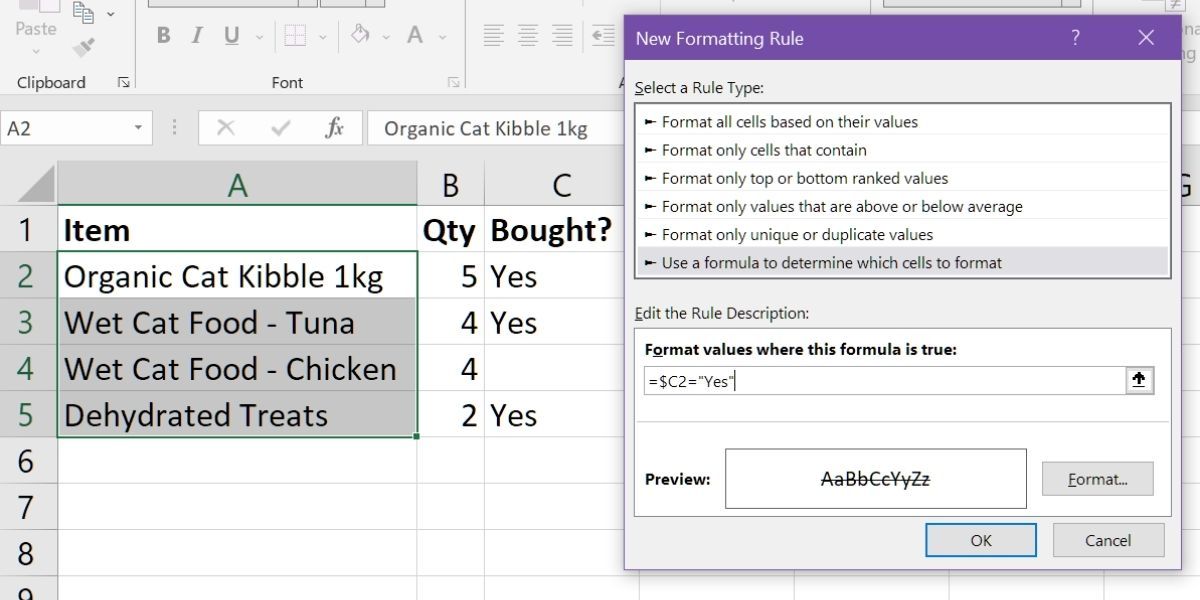Image resolution: width=1200 pixels, height=600 pixels.
Task: Collapse dialog using formula range selector arrow
Action: click(1139, 380)
